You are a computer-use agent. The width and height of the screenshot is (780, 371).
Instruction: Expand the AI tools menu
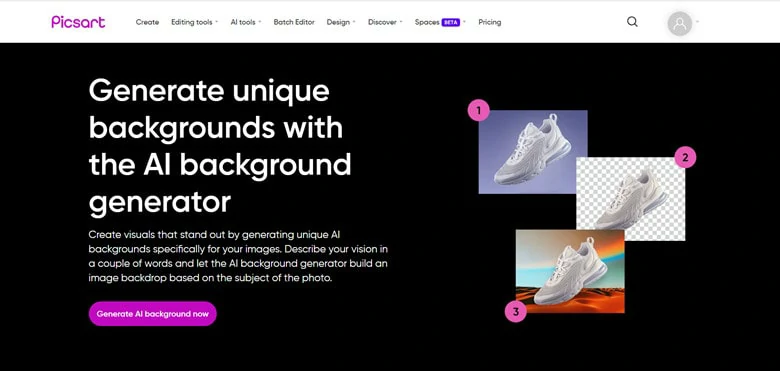tap(246, 22)
